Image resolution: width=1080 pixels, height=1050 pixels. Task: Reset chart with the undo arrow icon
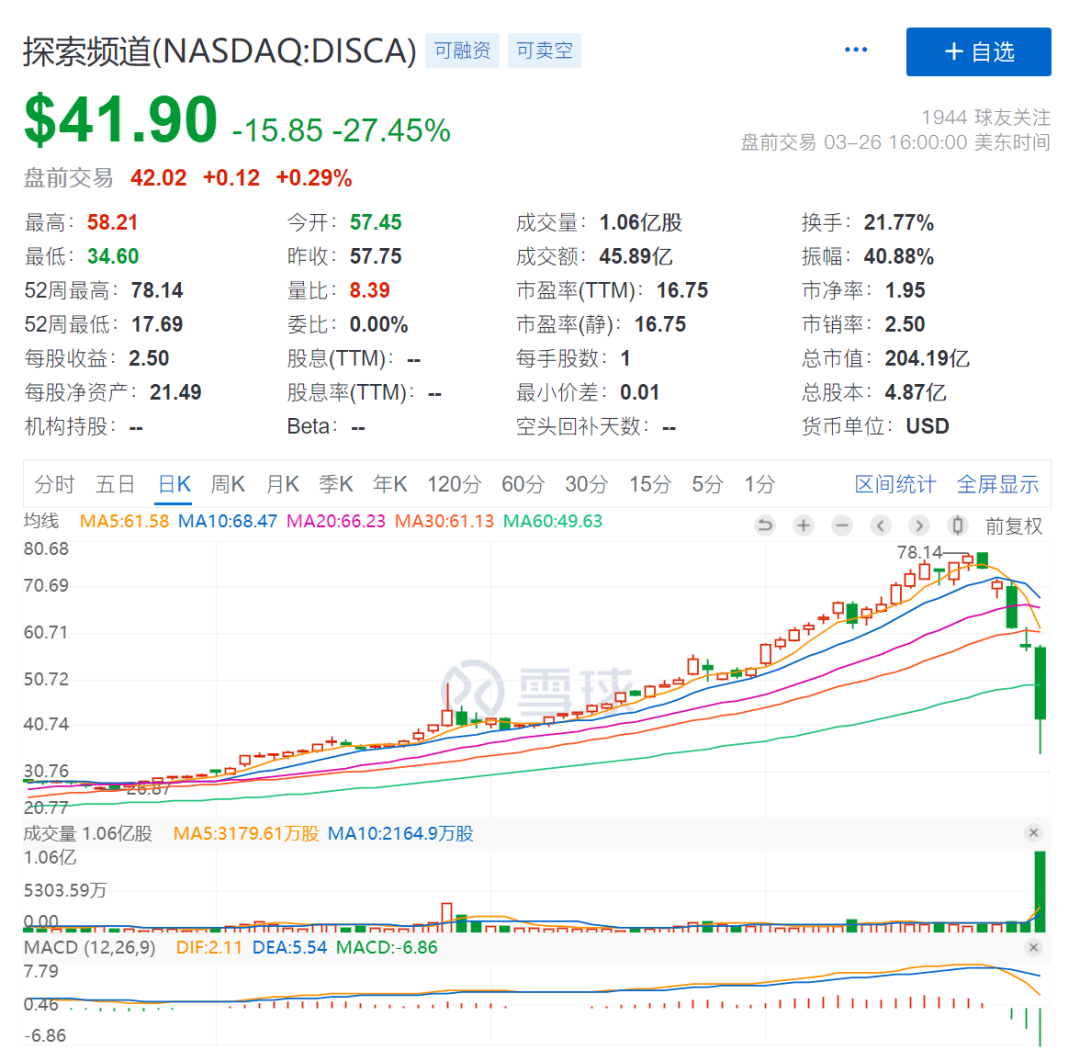(x=765, y=526)
